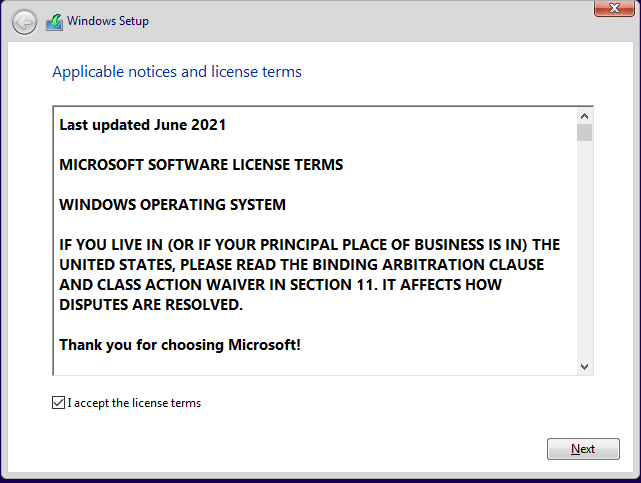This screenshot has width=641, height=483.
Task: Click the 'DISPUTES ARE RESOLVED' text
Action: click(x=148, y=305)
